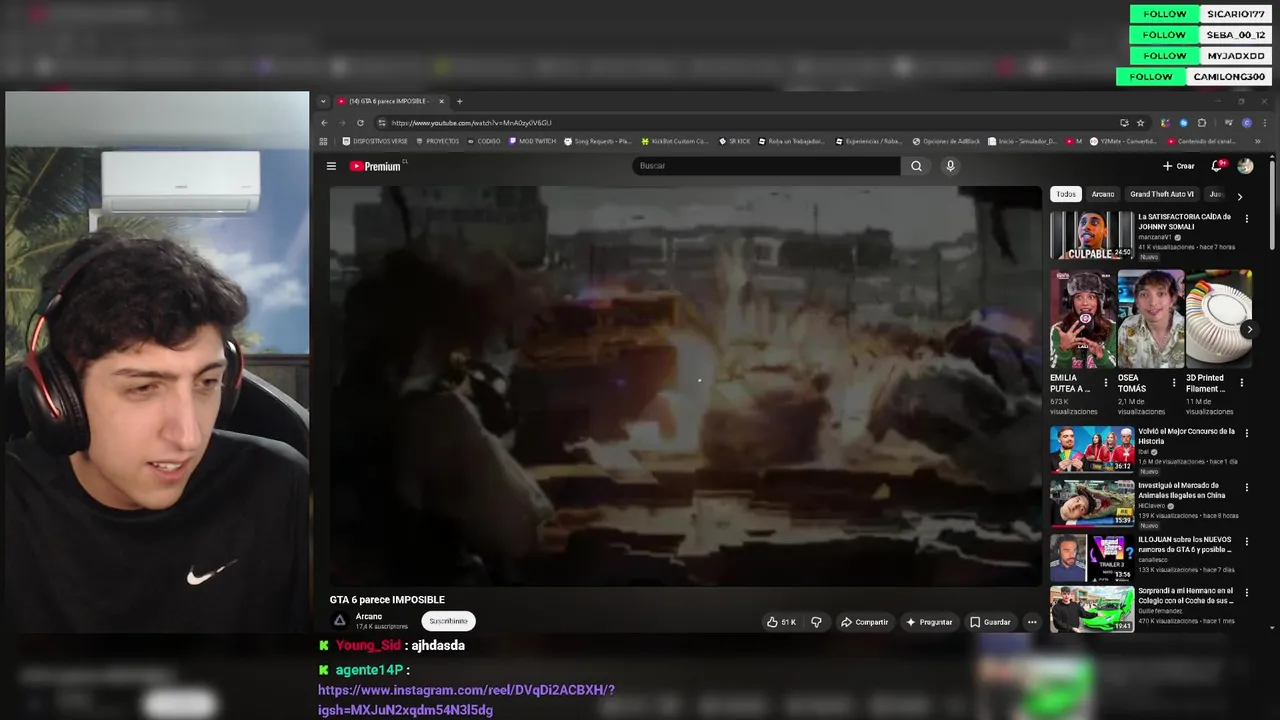Open PROYECTOS bookmark folder
This screenshot has width=1280, height=720.
[437, 141]
